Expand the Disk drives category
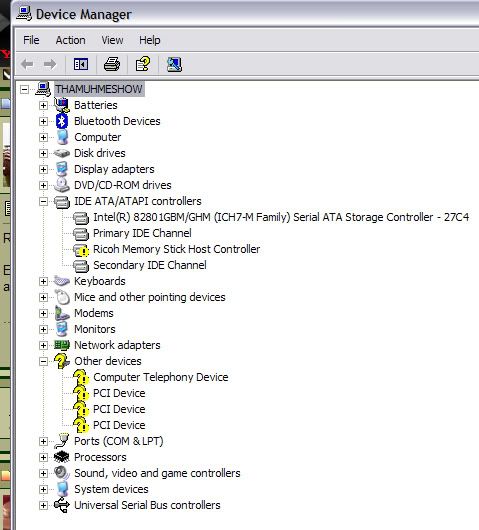Image resolution: width=479 pixels, height=530 pixels. coord(43,153)
